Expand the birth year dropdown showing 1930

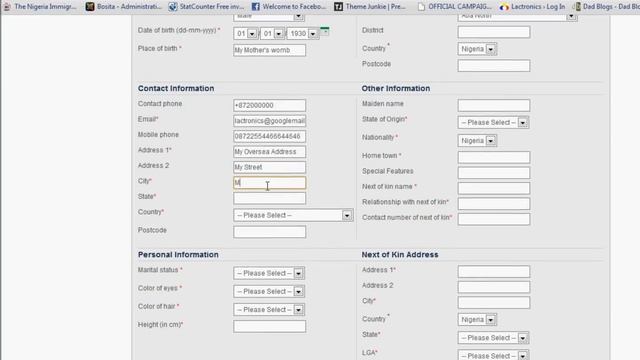[303, 33]
